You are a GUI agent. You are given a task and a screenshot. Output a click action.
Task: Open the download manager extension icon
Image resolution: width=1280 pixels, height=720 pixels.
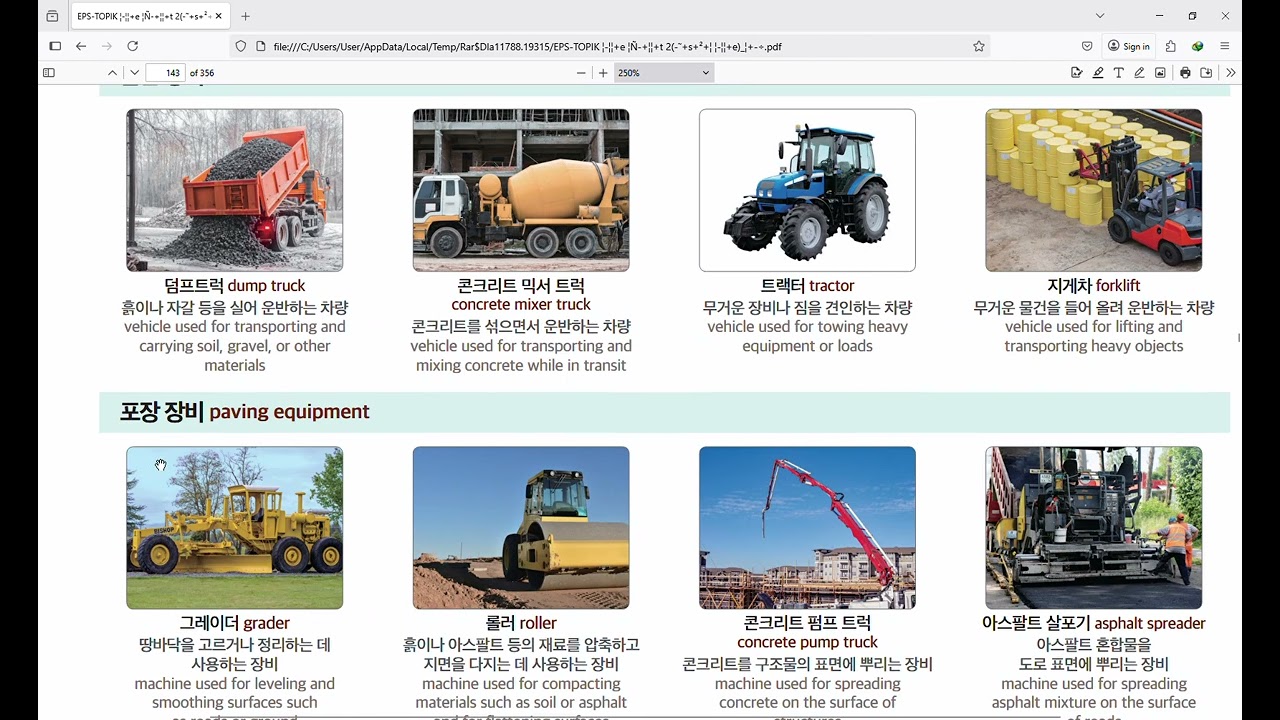[1197, 46]
